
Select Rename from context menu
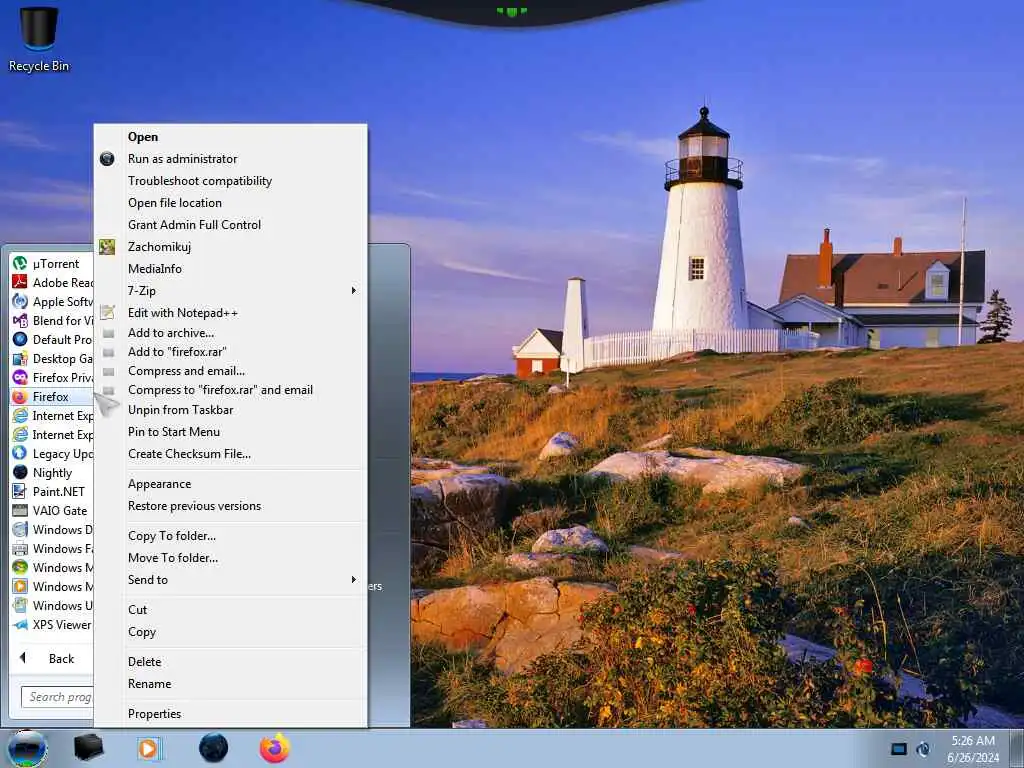pos(150,684)
